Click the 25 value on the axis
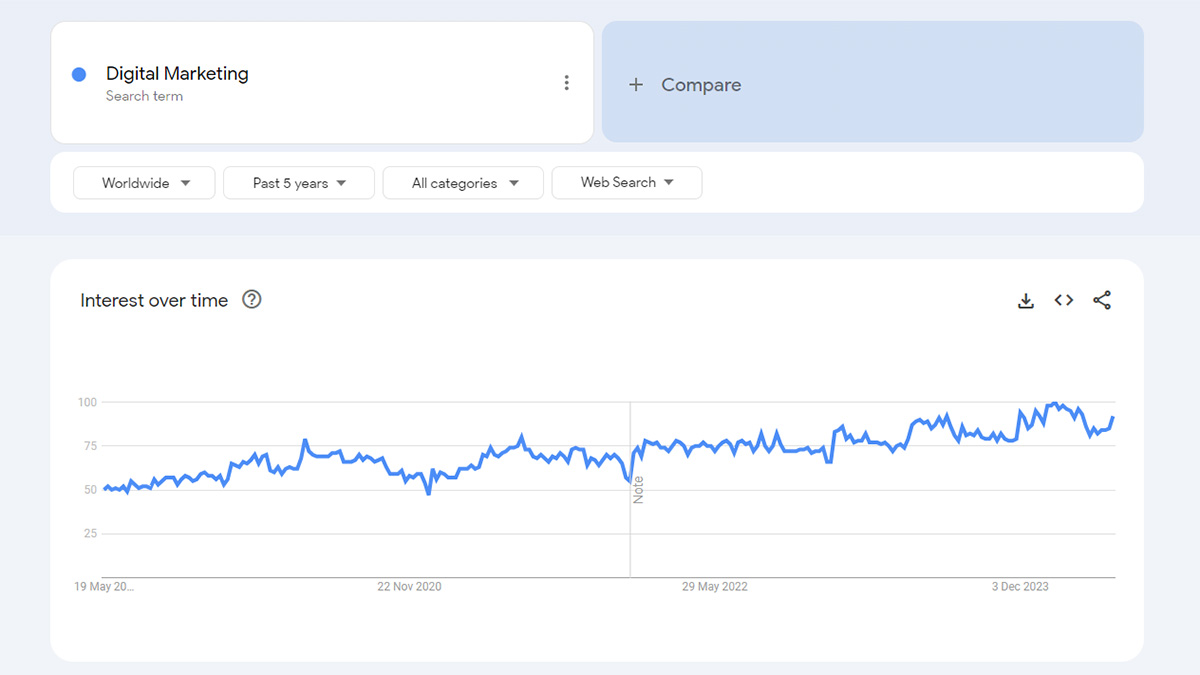The height and width of the screenshot is (675, 1200). (89, 533)
